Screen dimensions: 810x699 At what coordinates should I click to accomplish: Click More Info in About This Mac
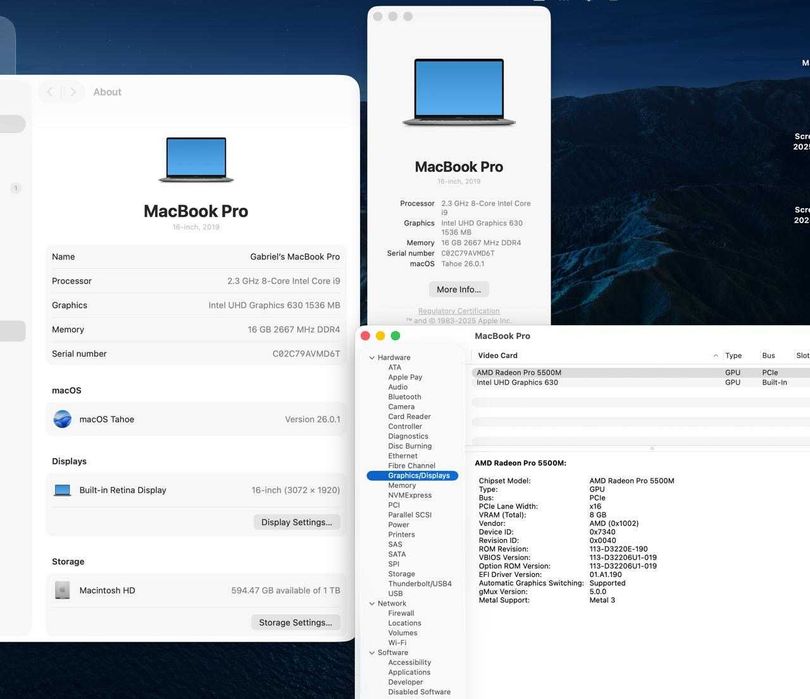click(459, 289)
